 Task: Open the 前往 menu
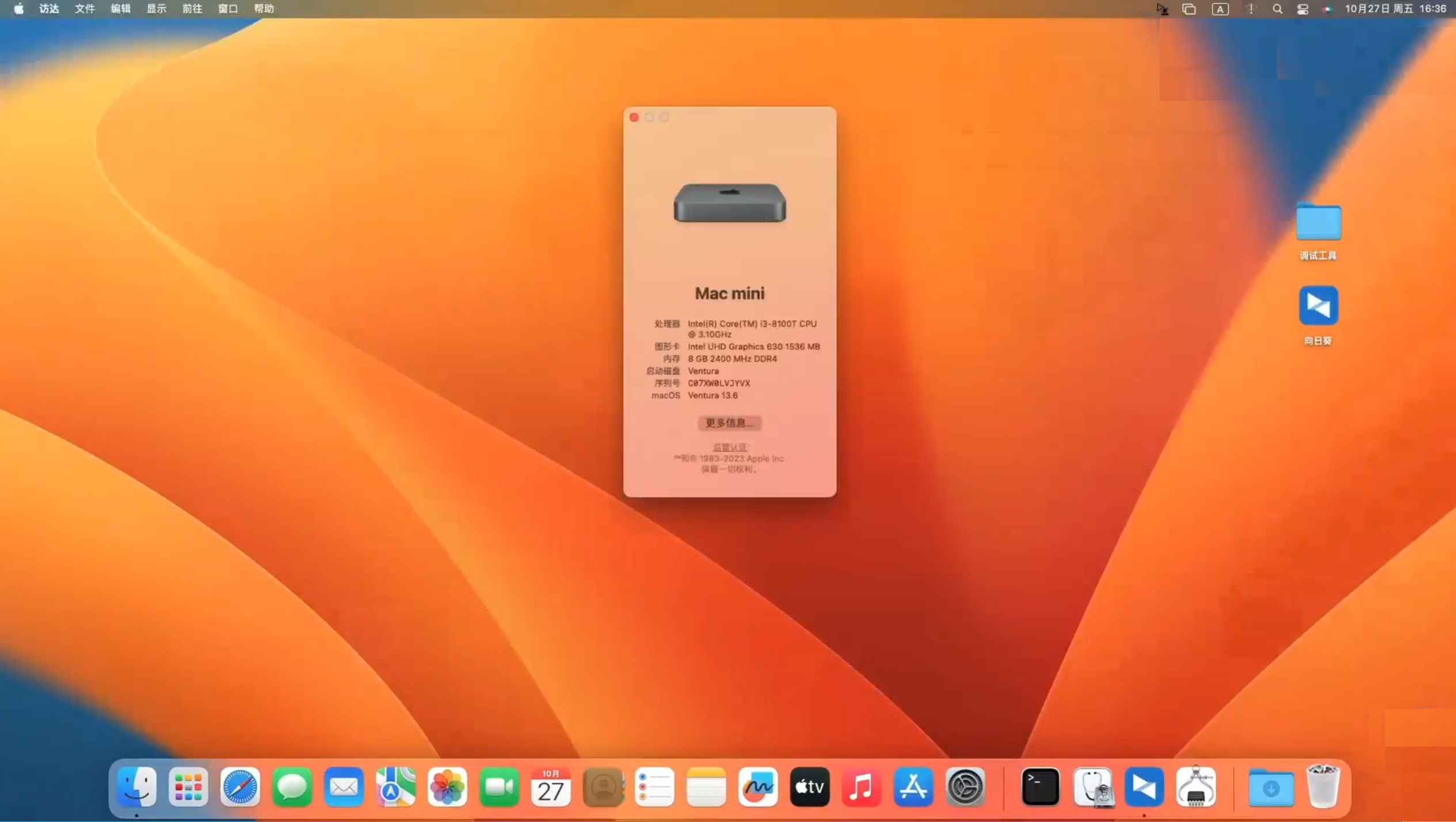click(x=192, y=9)
